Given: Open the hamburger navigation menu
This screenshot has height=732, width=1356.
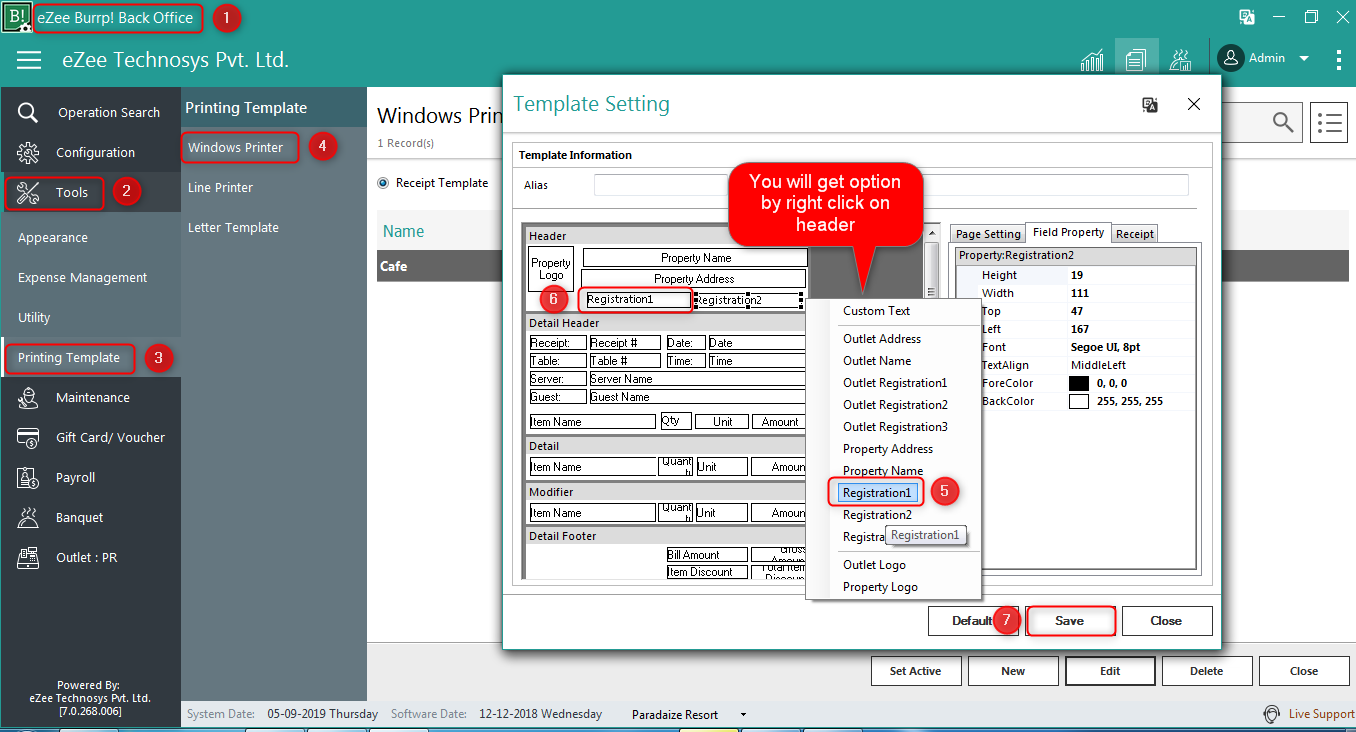Looking at the screenshot, I should [29, 60].
